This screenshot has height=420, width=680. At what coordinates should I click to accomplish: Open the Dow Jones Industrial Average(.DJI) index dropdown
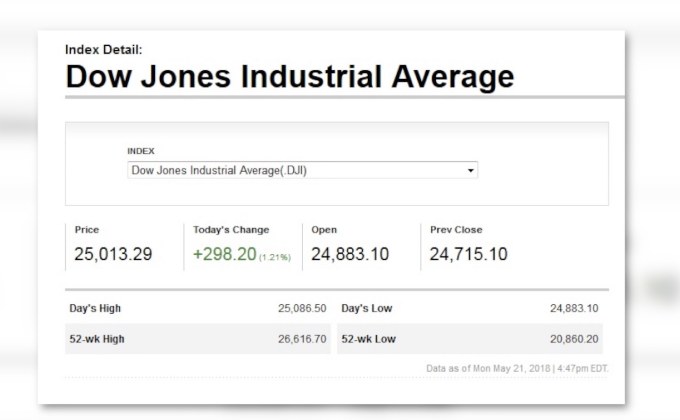300,171
